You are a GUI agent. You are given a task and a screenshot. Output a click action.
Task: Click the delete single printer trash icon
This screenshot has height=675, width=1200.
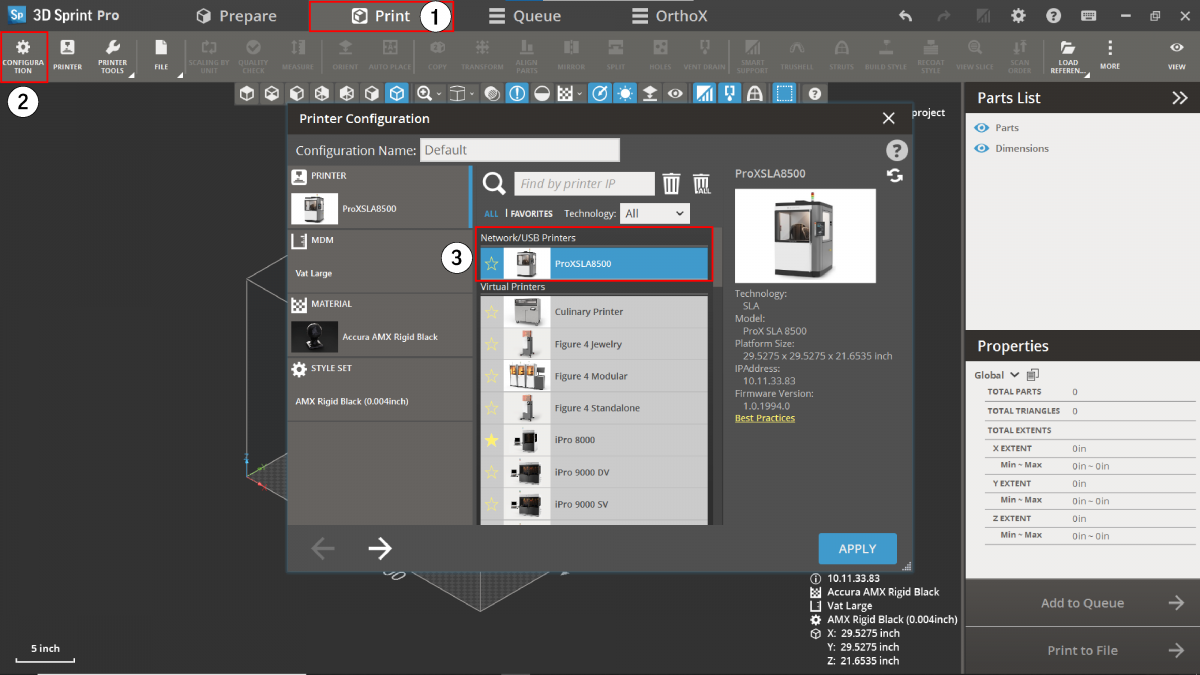[x=671, y=184]
